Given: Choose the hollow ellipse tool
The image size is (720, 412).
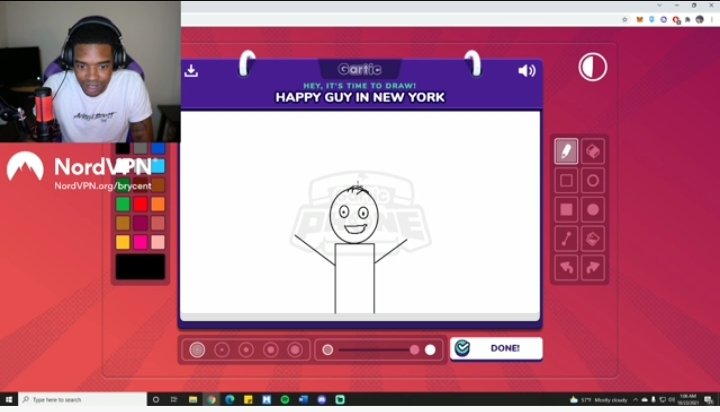Looking at the screenshot, I should point(593,181).
